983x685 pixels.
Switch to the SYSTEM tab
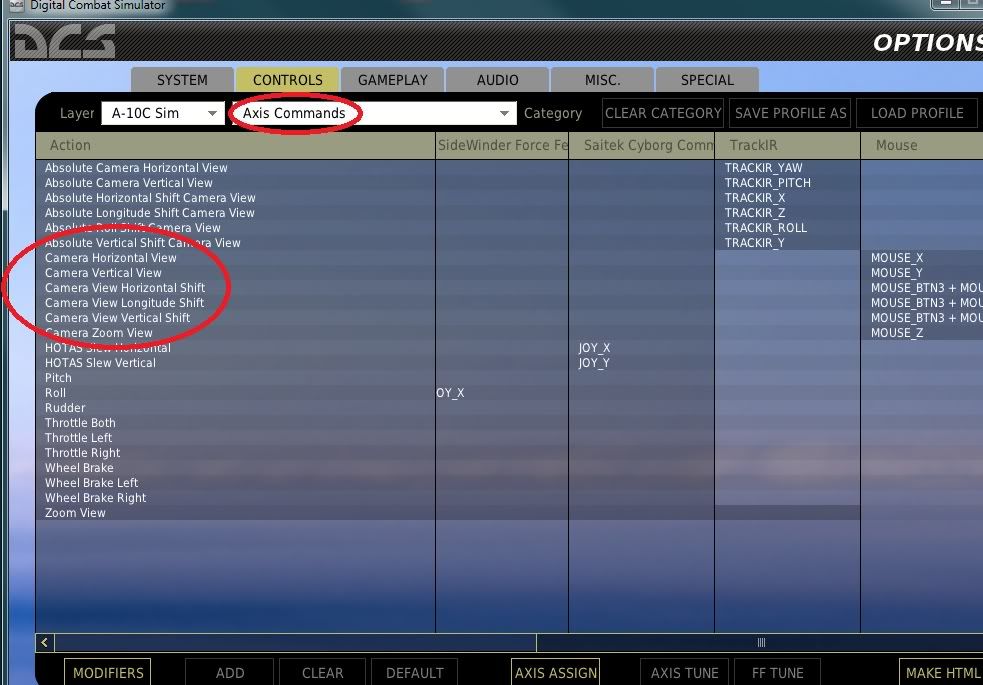tap(182, 80)
